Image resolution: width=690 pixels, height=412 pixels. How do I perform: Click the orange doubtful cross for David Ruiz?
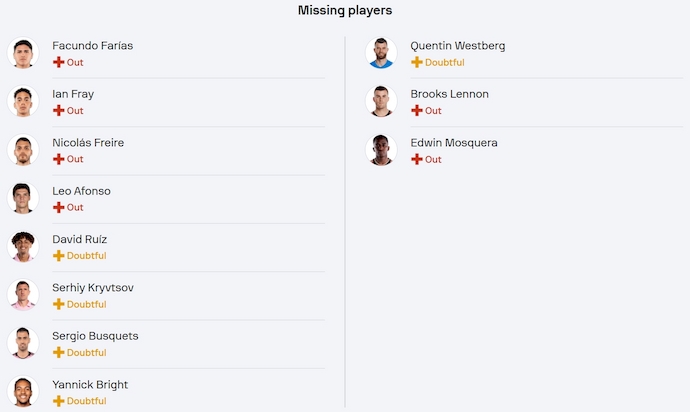coord(58,256)
